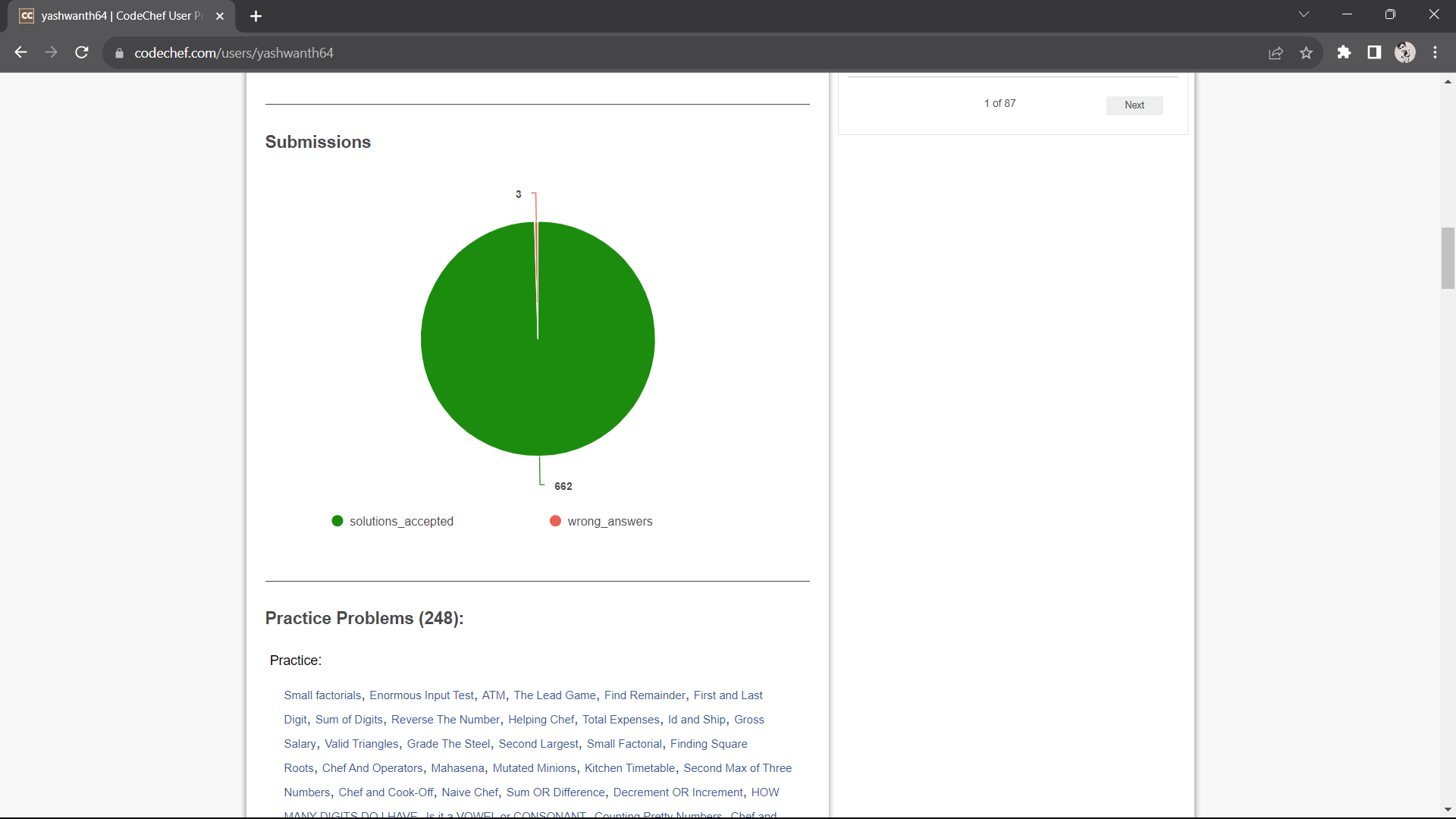Click the new tab plus button
The image size is (1456, 819).
(256, 16)
